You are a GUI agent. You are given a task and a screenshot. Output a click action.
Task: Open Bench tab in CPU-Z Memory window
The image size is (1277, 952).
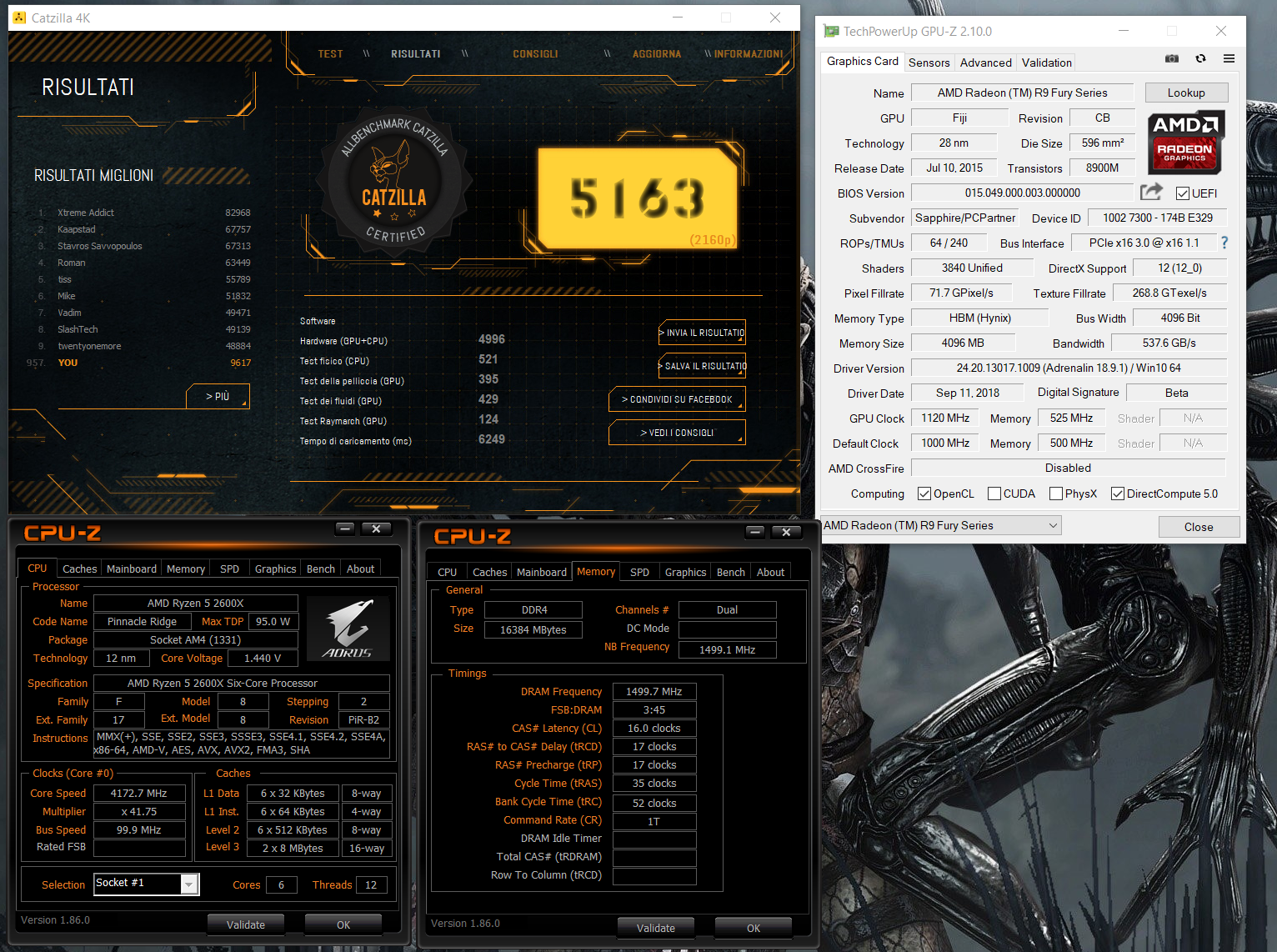(x=730, y=572)
